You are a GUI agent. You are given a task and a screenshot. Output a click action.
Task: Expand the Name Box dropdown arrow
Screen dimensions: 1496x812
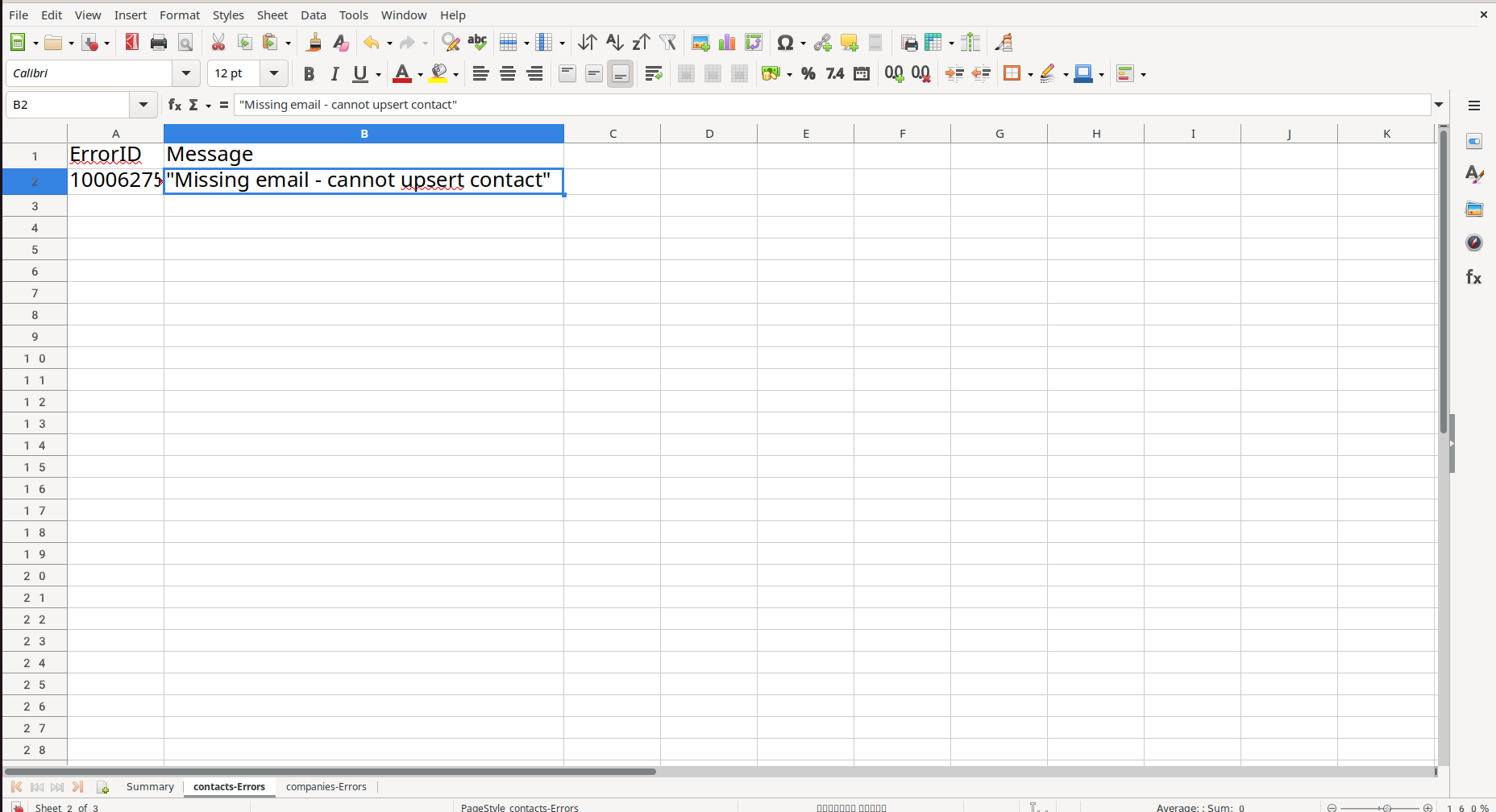[x=143, y=105]
